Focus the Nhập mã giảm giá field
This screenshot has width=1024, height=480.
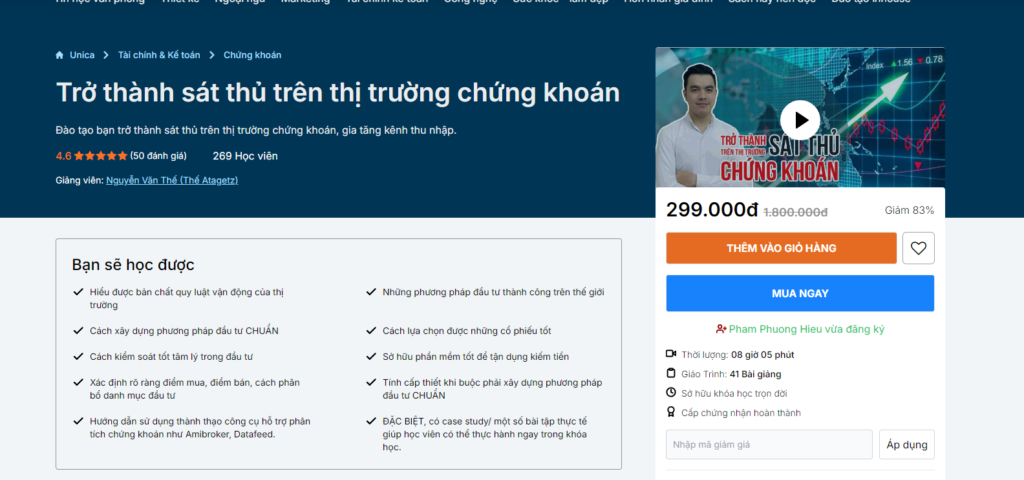pyautogui.click(x=769, y=445)
